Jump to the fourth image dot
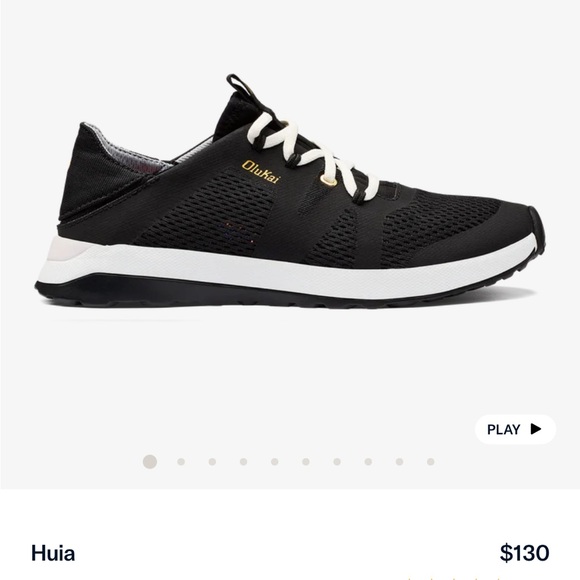 point(243,462)
